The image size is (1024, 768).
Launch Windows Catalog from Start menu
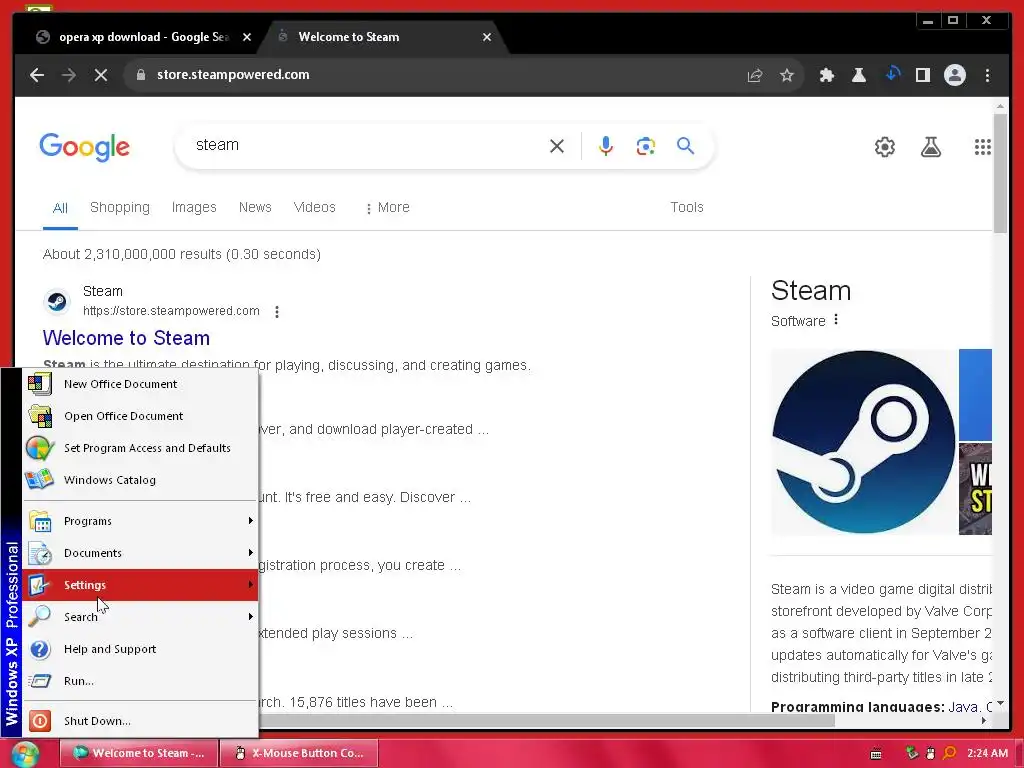(141, 480)
